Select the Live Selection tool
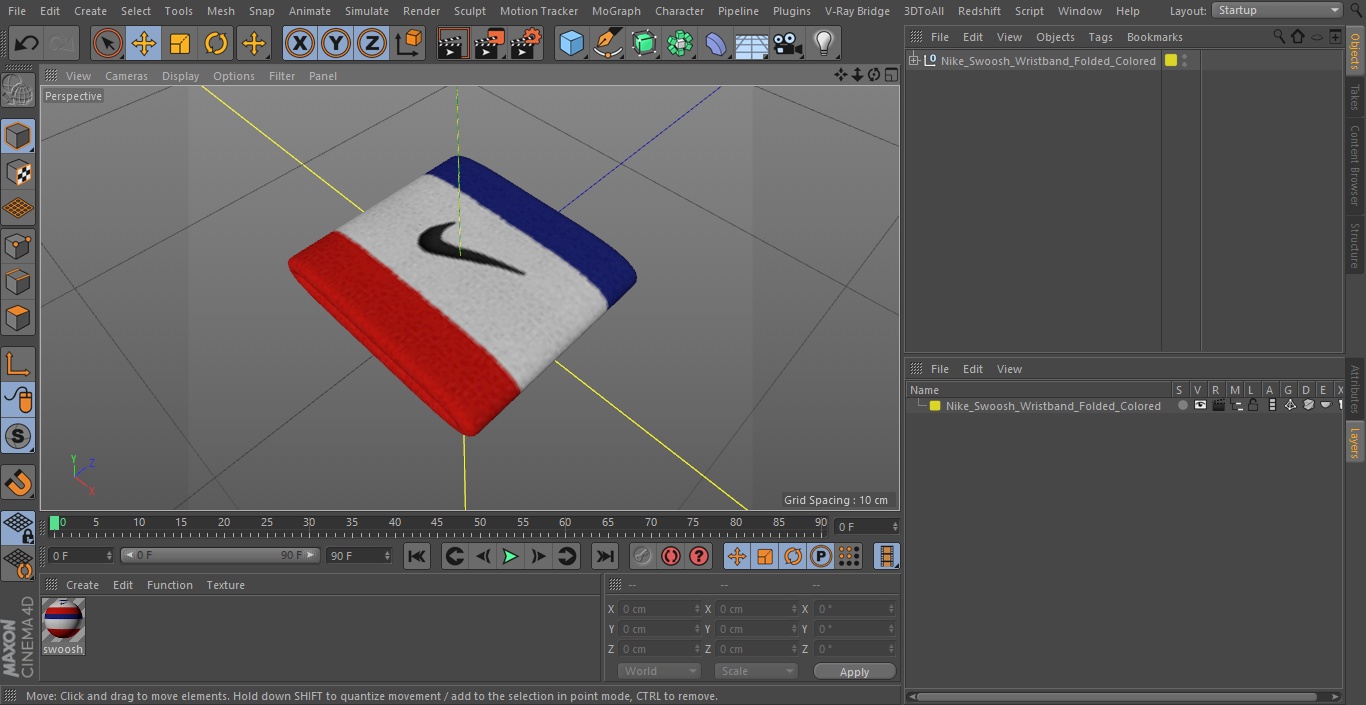 coord(108,44)
